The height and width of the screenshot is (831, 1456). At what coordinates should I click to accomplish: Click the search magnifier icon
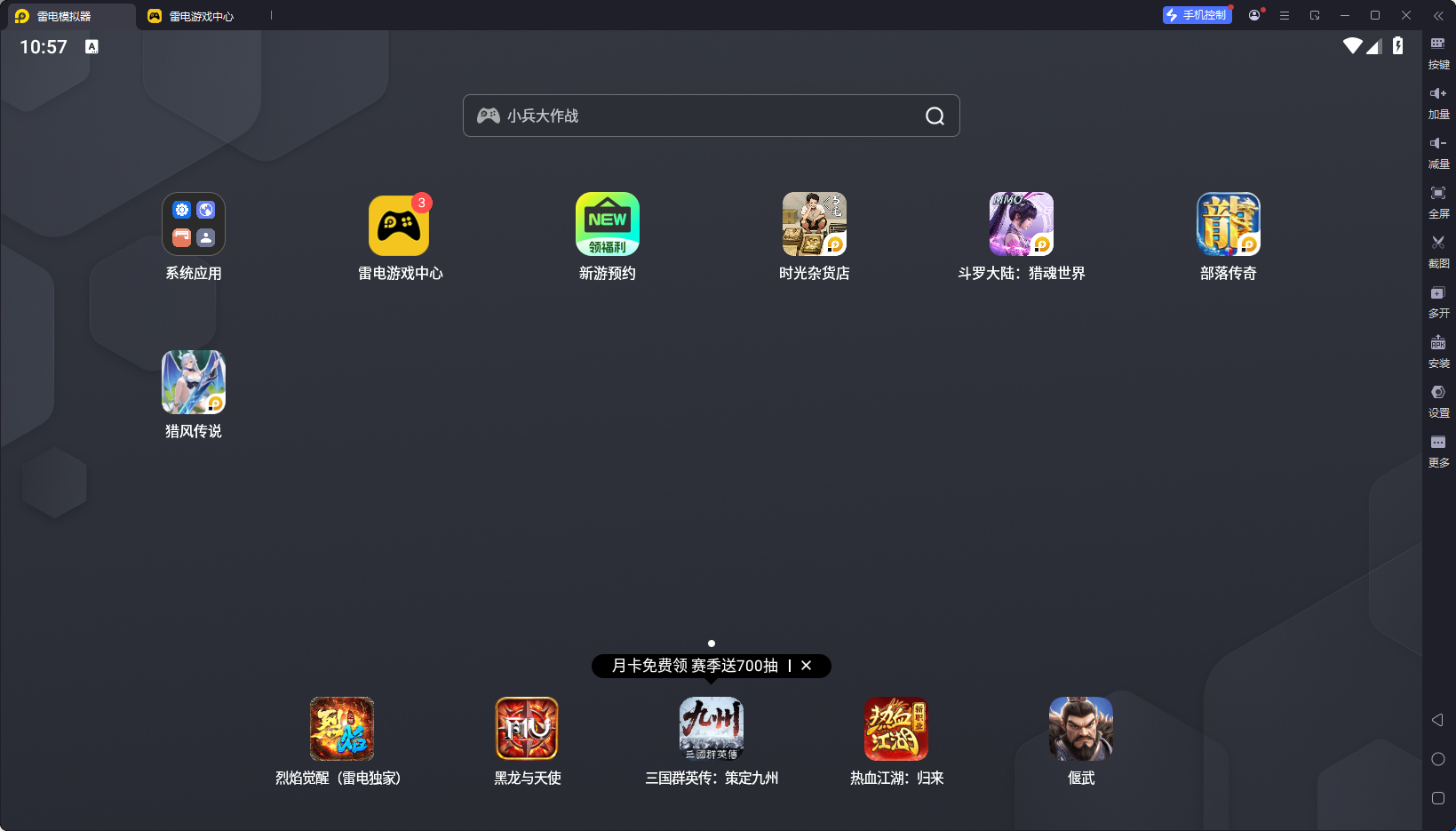coord(935,116)
